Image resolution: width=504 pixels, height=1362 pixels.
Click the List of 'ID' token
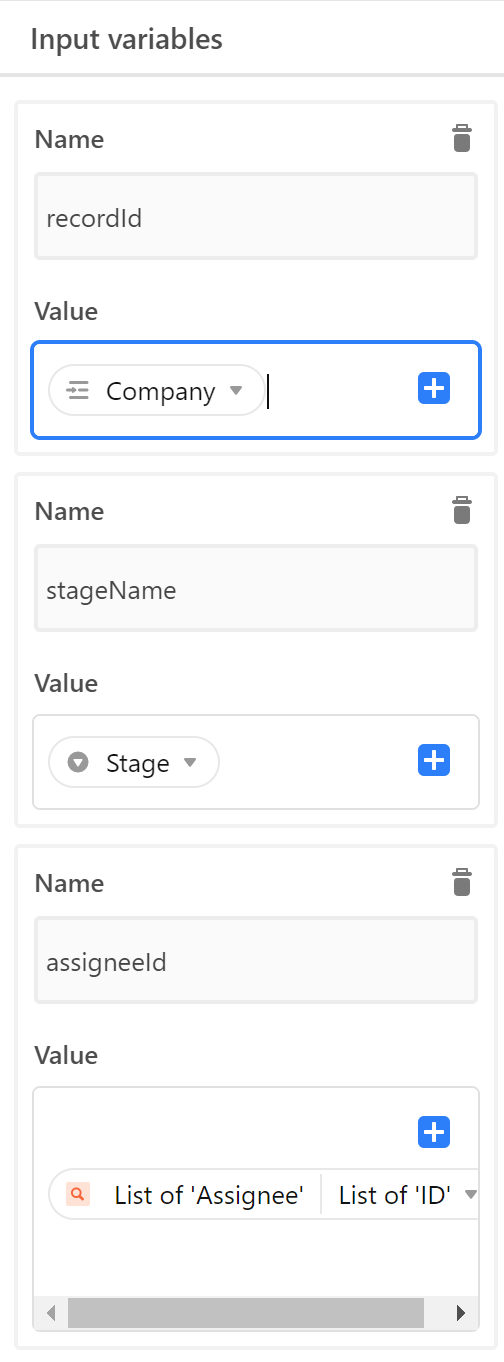point(395,1194)
